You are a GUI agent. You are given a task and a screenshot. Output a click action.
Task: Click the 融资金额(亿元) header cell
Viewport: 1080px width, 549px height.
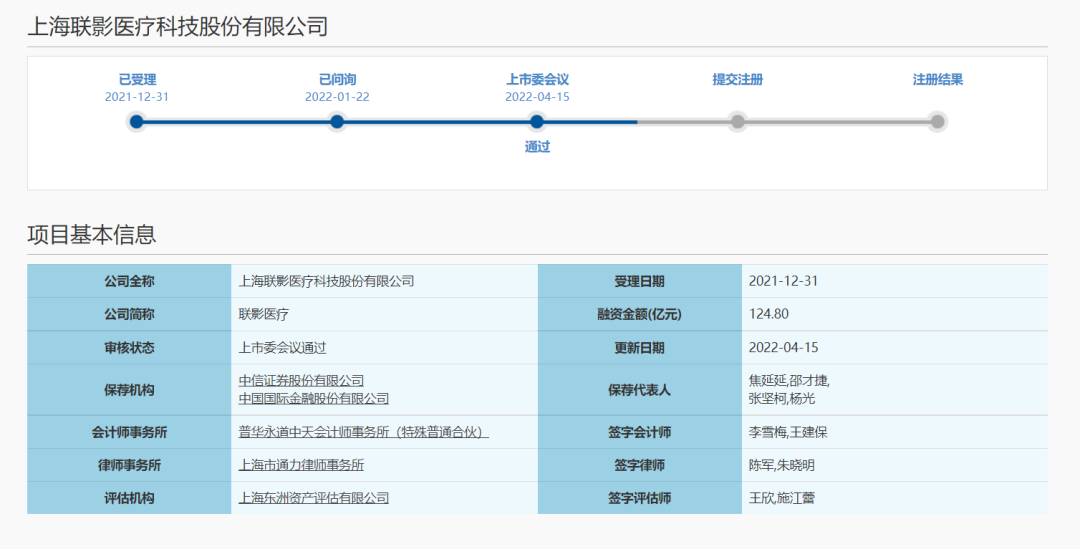pyautogui.click(x=640, y=314)
